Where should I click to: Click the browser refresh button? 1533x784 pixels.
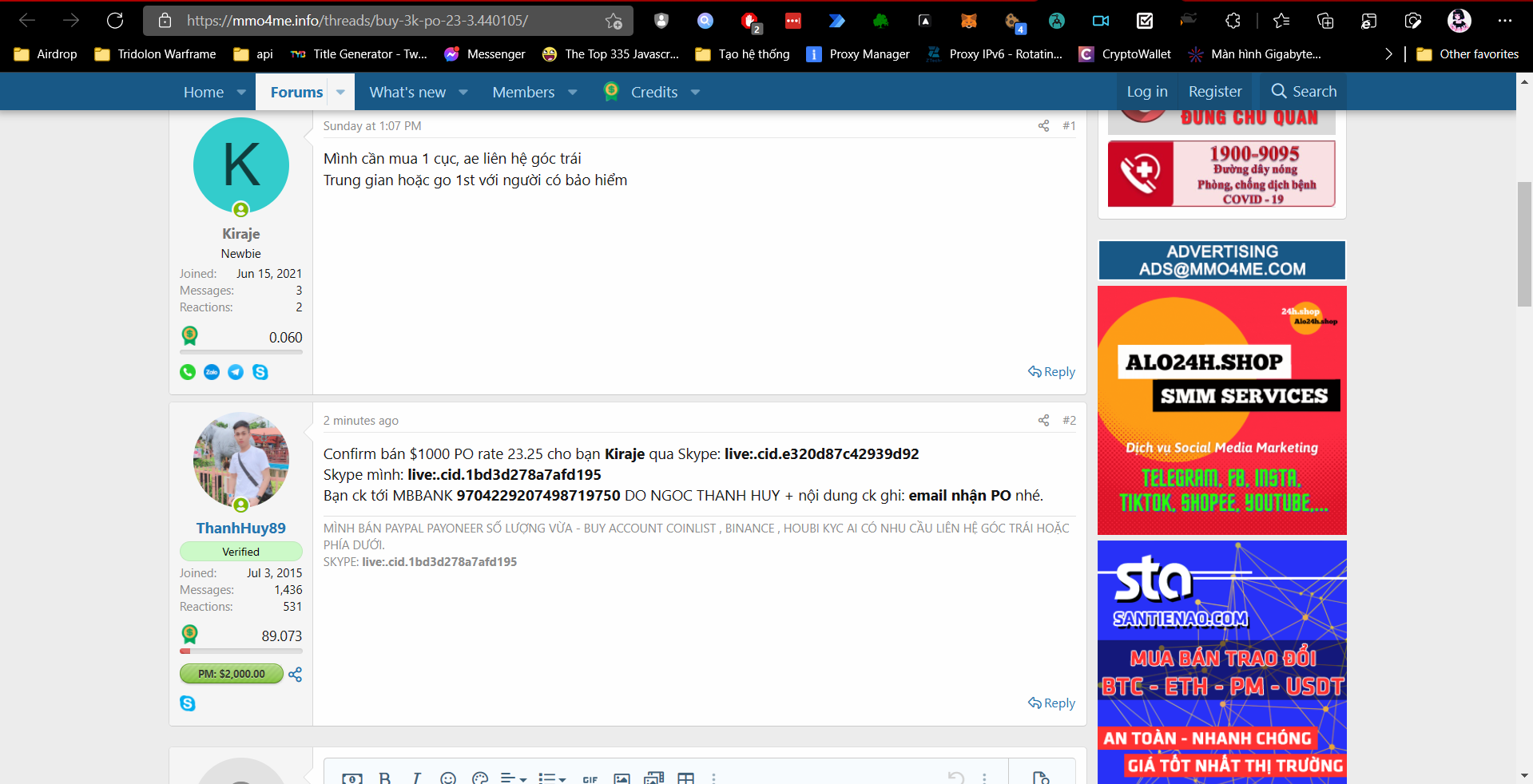click(115, 21)
